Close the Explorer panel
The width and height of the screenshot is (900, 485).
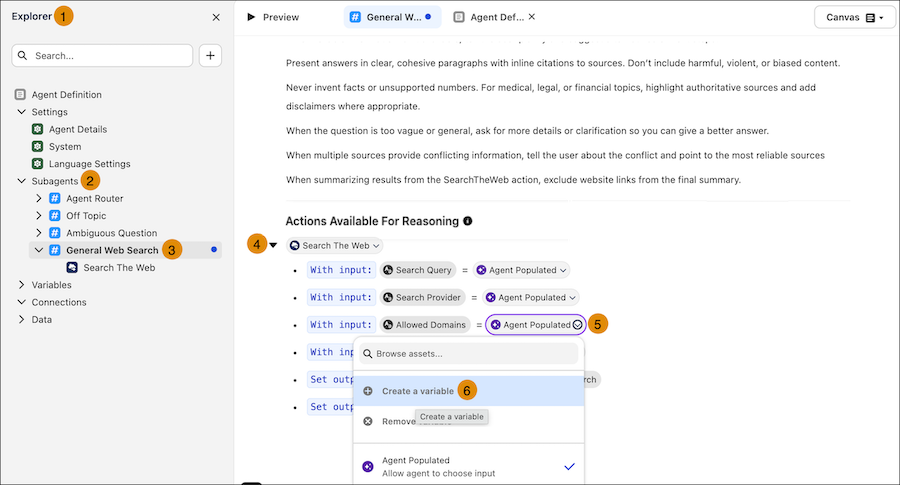216,17
